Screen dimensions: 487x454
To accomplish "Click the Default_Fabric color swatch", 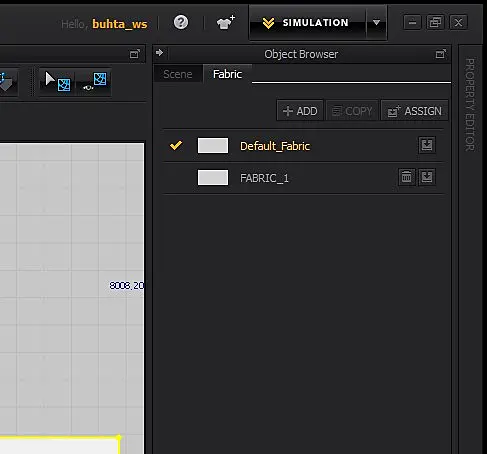I will tap(213, 145).
